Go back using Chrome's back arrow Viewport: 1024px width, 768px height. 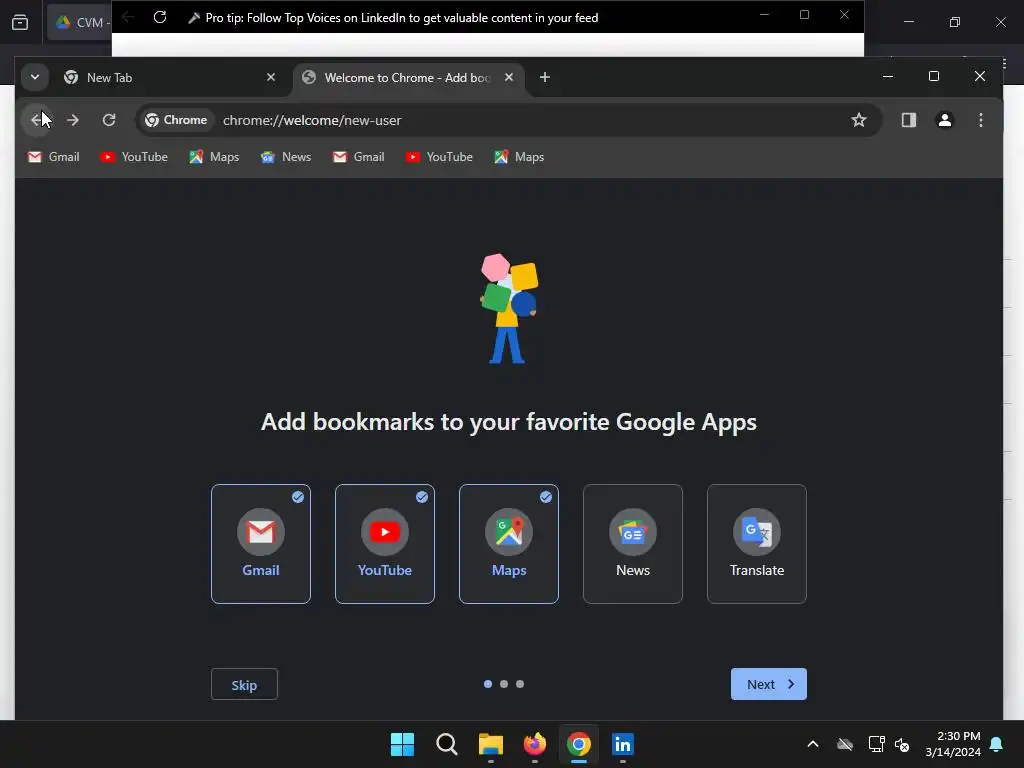pyautogui.click(x=37, y=120)
